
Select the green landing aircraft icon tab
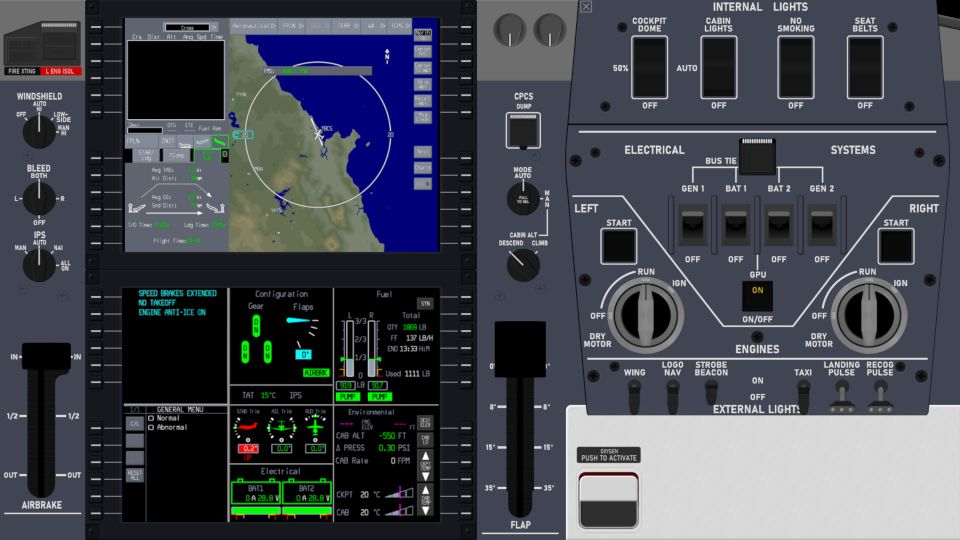click(219, 141)
